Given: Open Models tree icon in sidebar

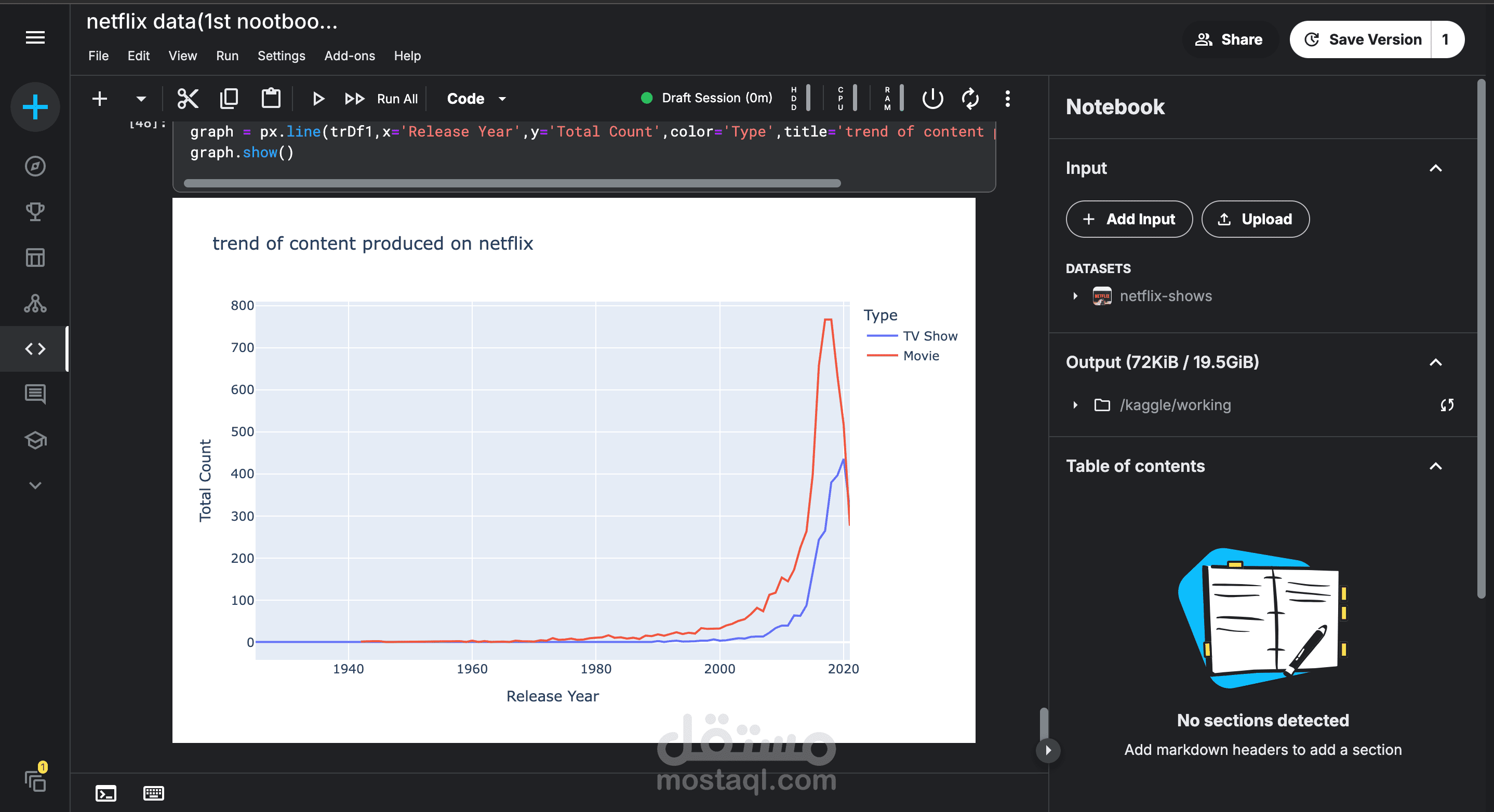Looking at the screenshot, I should (x=35, y=303).
